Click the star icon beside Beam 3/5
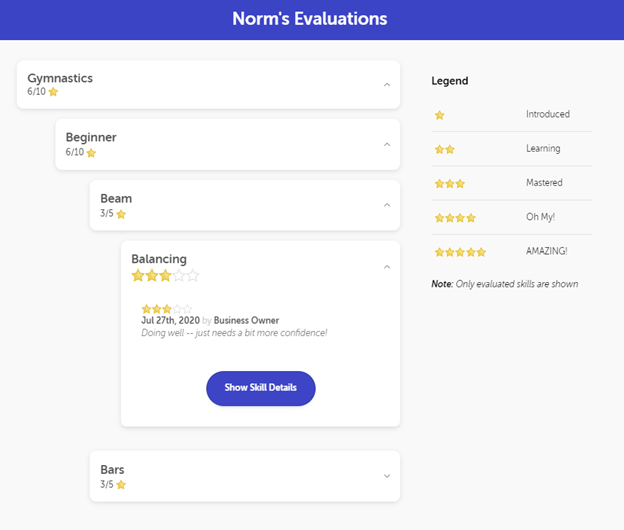Screen dimensions: 624x530 tap(121, 214)
